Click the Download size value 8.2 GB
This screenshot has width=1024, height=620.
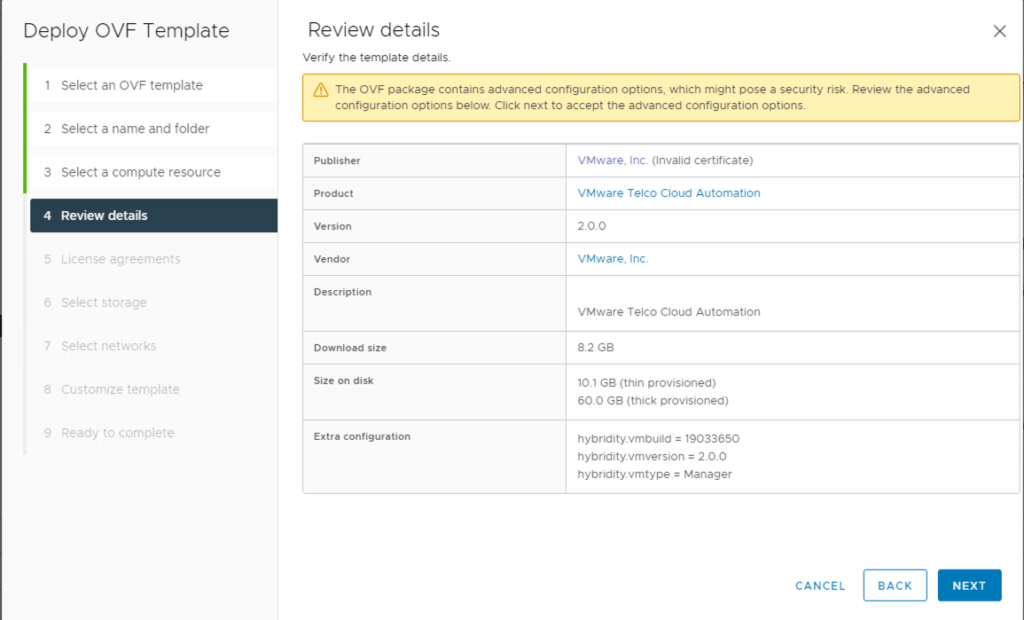pyautogui.click(x=596, y=348)
